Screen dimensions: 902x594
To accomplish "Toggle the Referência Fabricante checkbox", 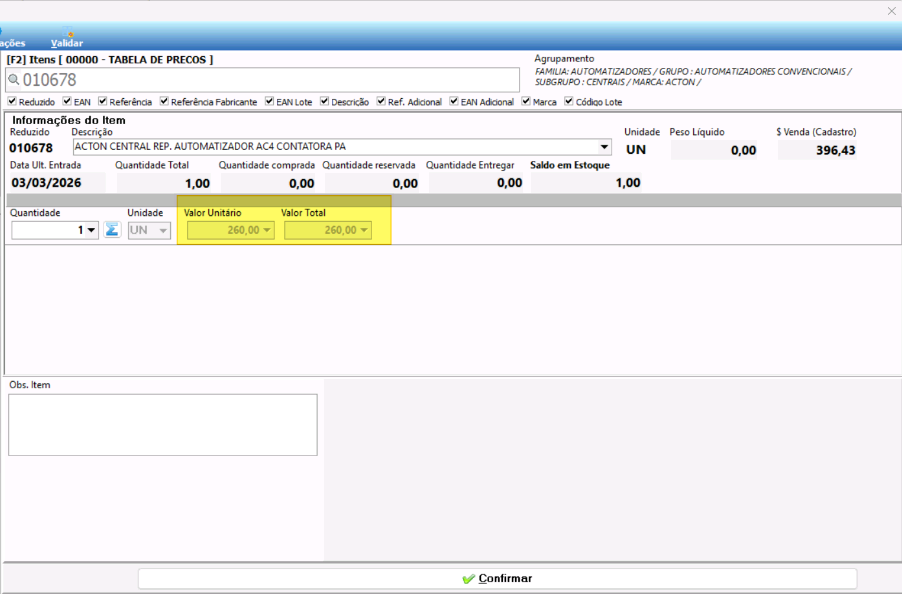I will pyautogui.click(x=165, y=101).
